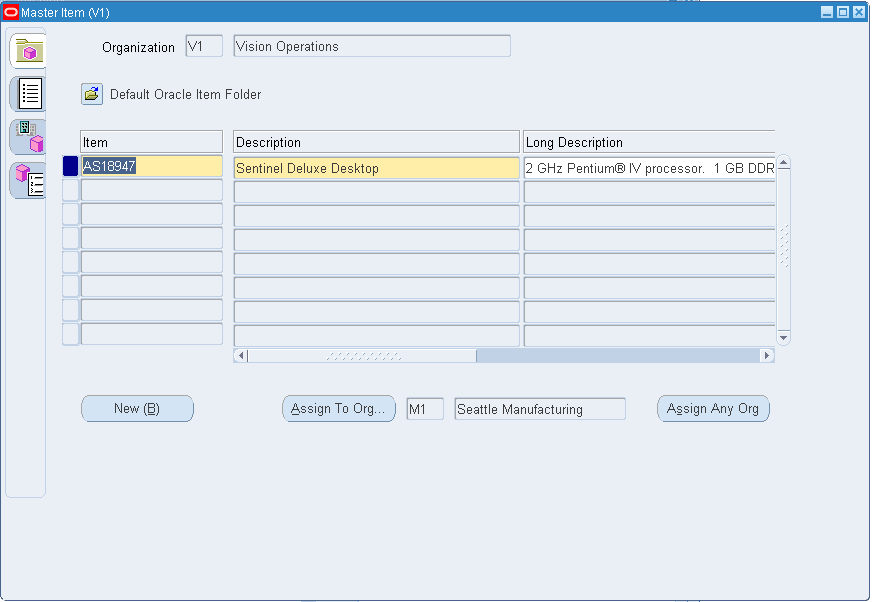Minimize the Master Item window

827,12
